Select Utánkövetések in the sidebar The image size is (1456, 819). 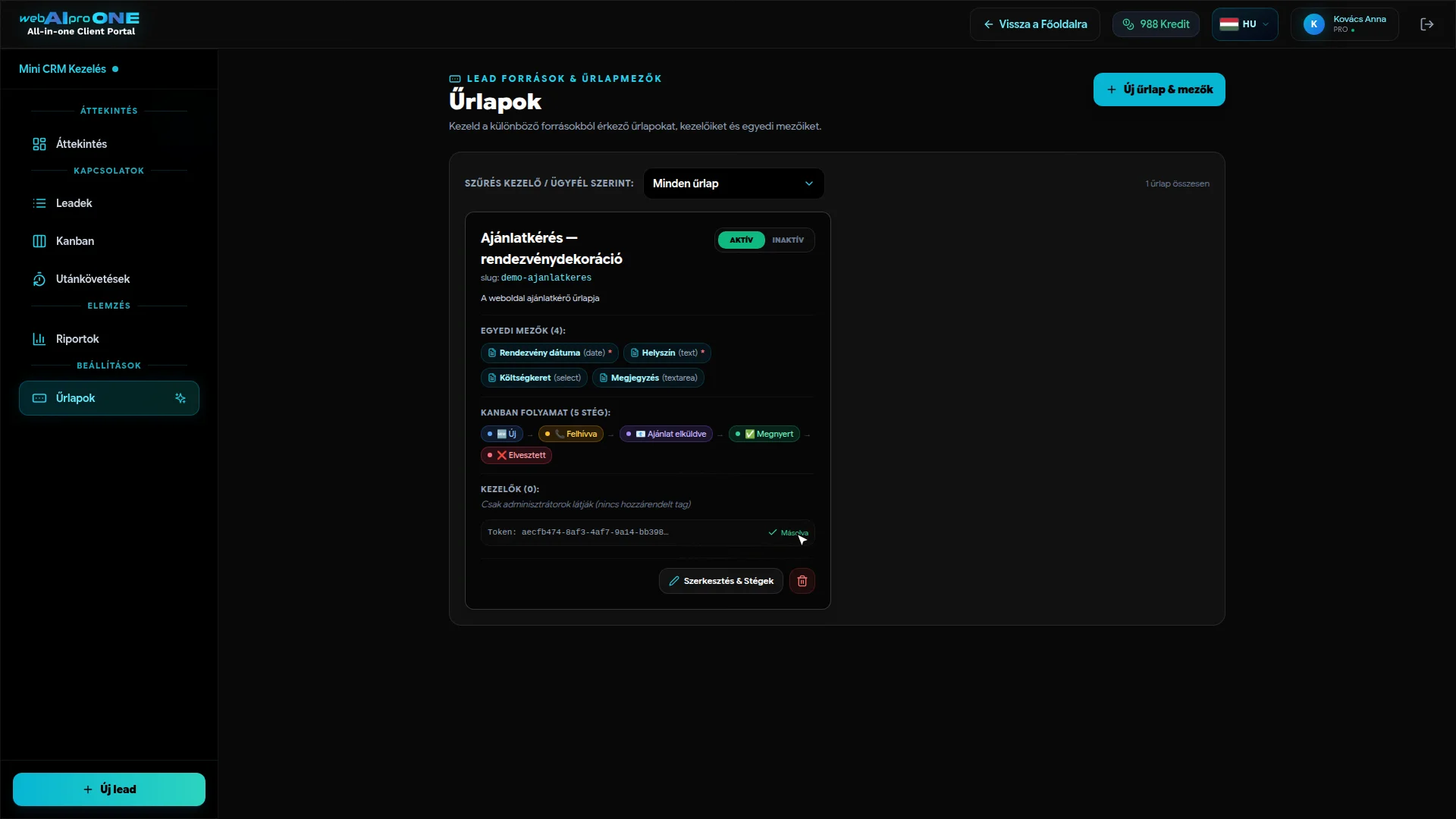109,279
